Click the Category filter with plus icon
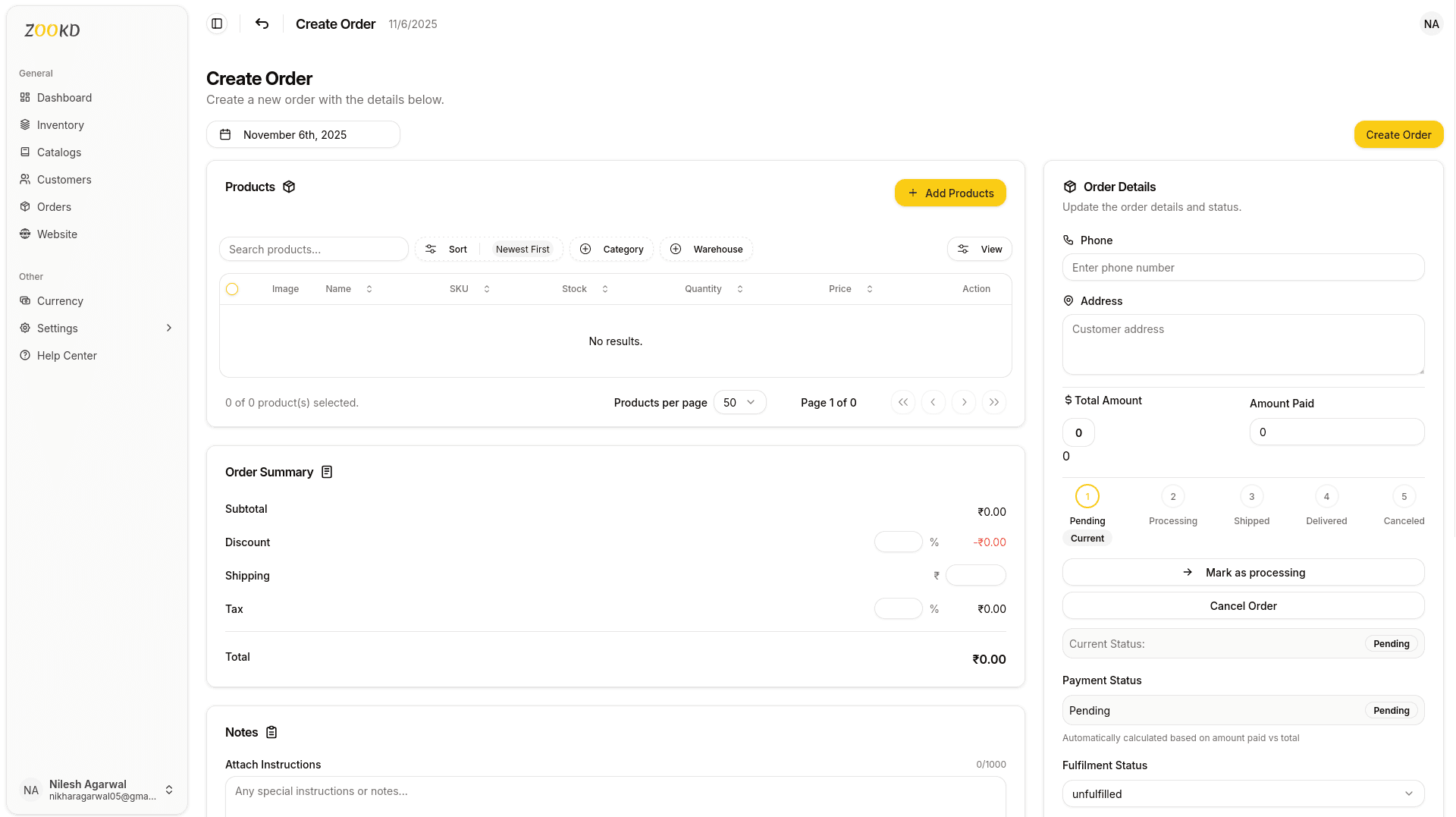The height and width of the screenshot is (817, 1456). 611,249
